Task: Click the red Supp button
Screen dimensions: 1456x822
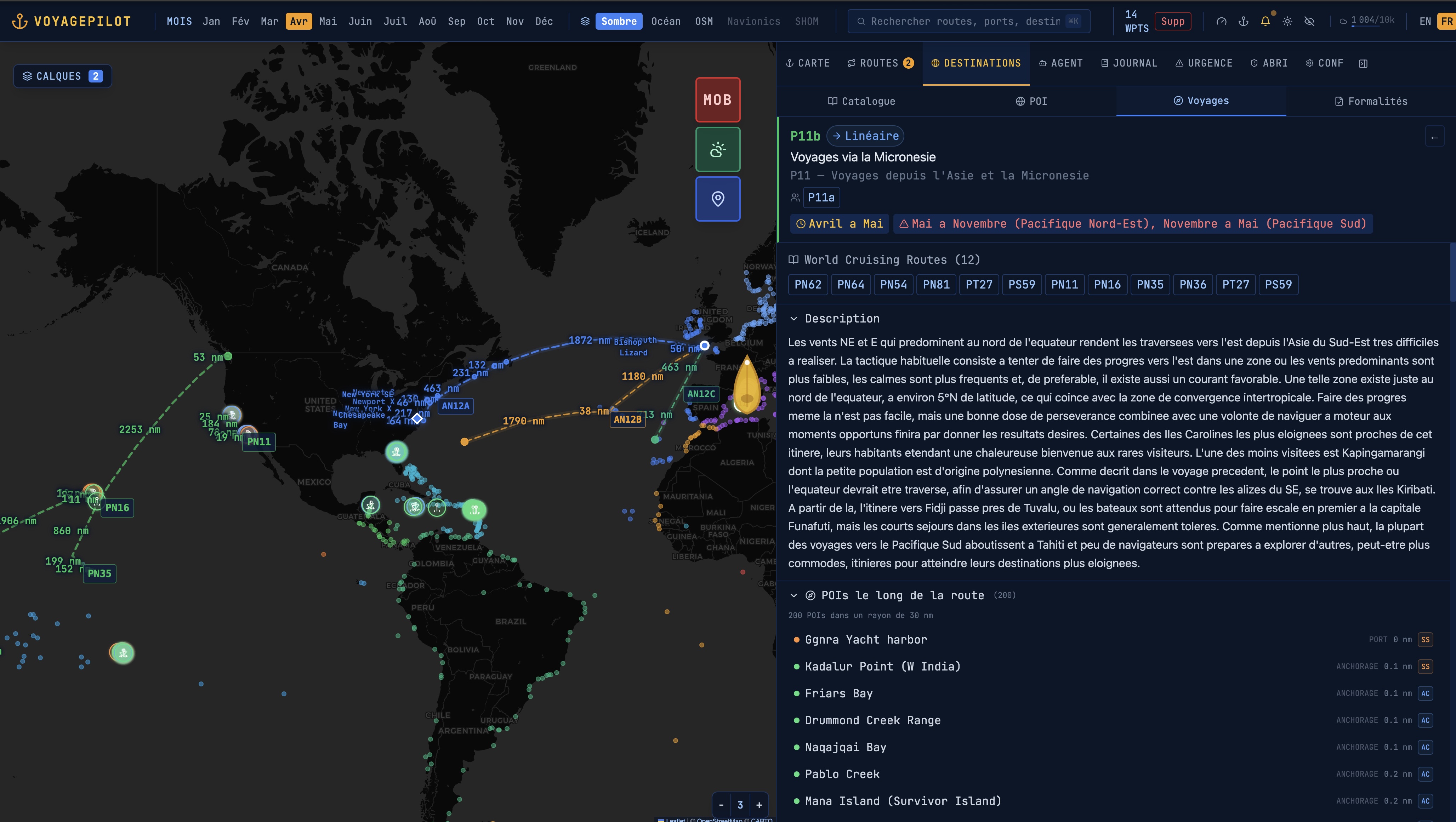Action: click(x=1172, y=22)
